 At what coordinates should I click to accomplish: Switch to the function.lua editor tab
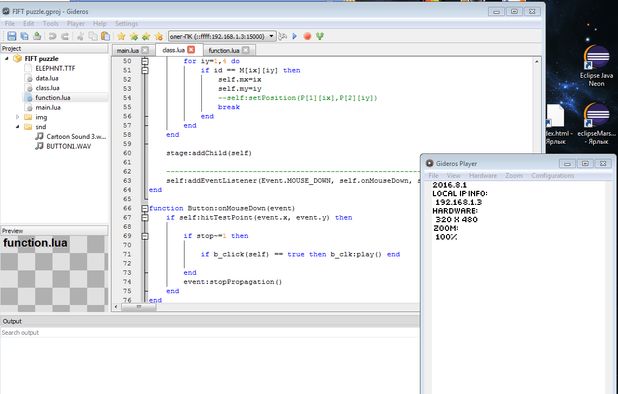point(224,50)
